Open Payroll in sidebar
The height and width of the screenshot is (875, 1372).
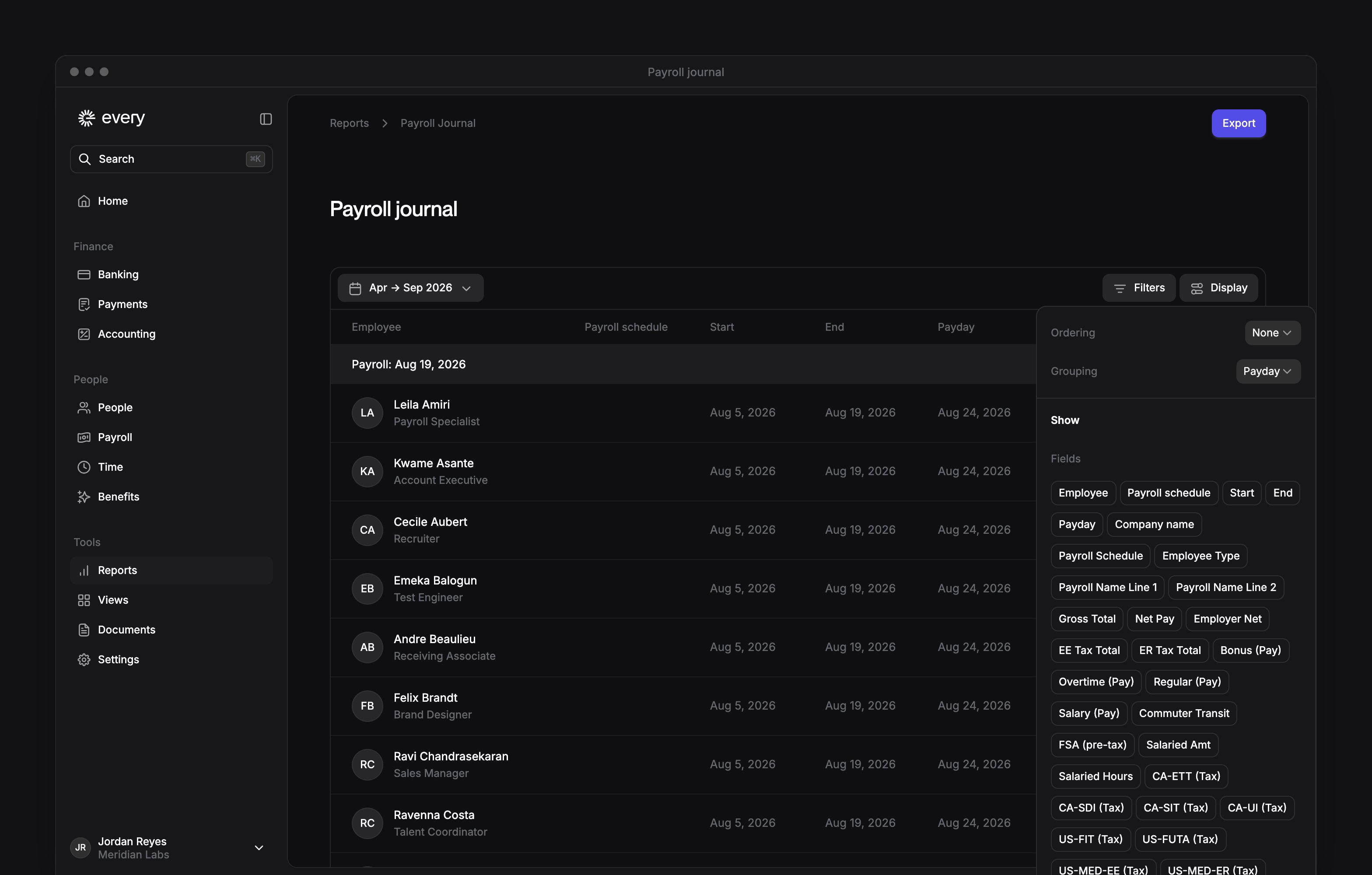(x=171, y=437)
